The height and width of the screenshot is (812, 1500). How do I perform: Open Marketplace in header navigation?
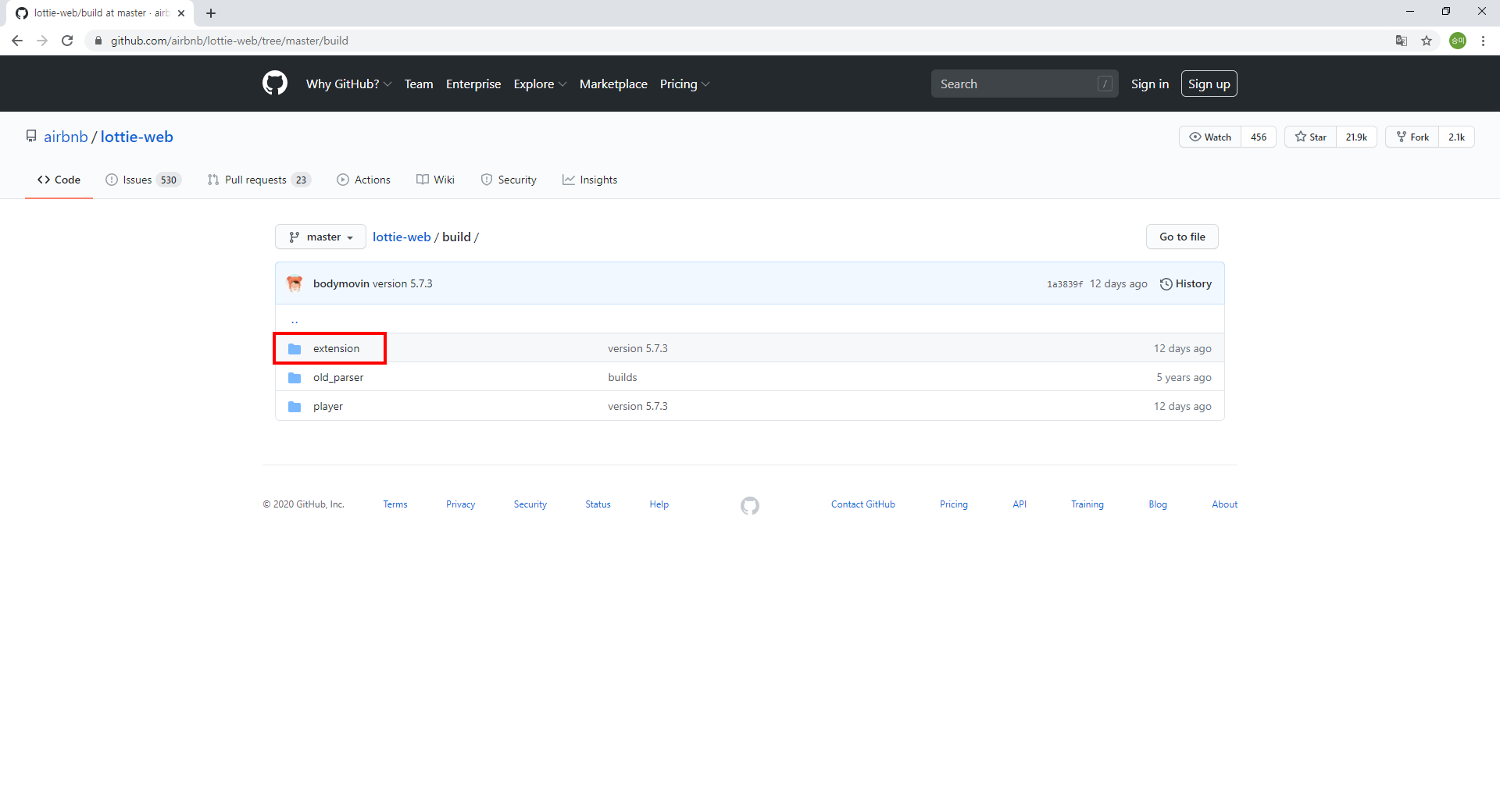point(613,84)
